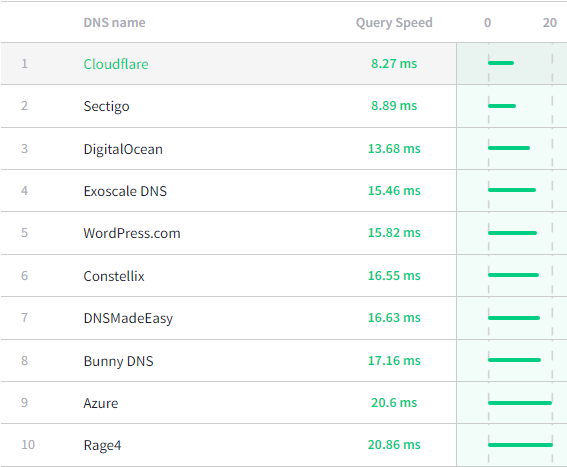The width and height of the screenshot is (567, 467).
Task: Click the chart axis label 20
Action: pyautogui.click(x=550, y=23)
